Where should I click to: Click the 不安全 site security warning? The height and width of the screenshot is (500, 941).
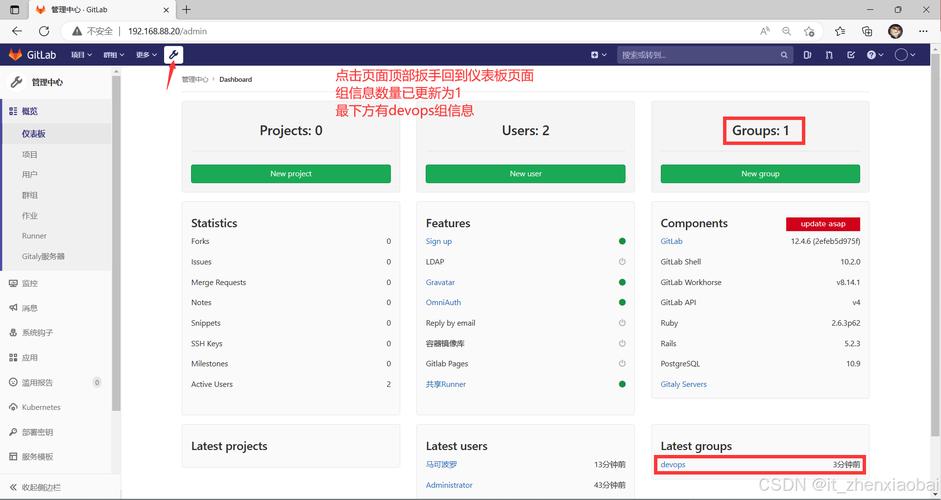tap(94, 31)
